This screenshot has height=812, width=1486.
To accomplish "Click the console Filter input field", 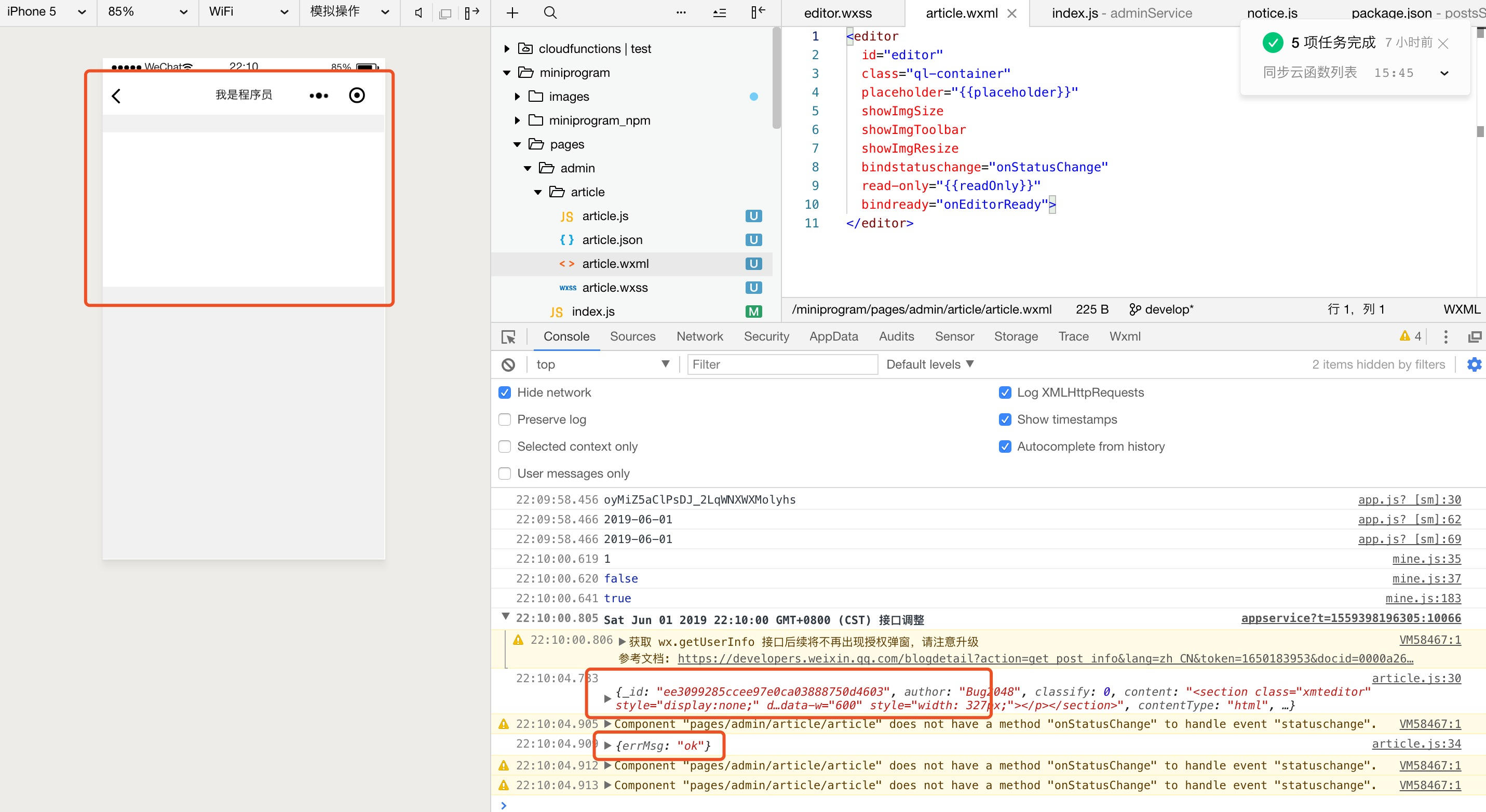I will (782, 364).
